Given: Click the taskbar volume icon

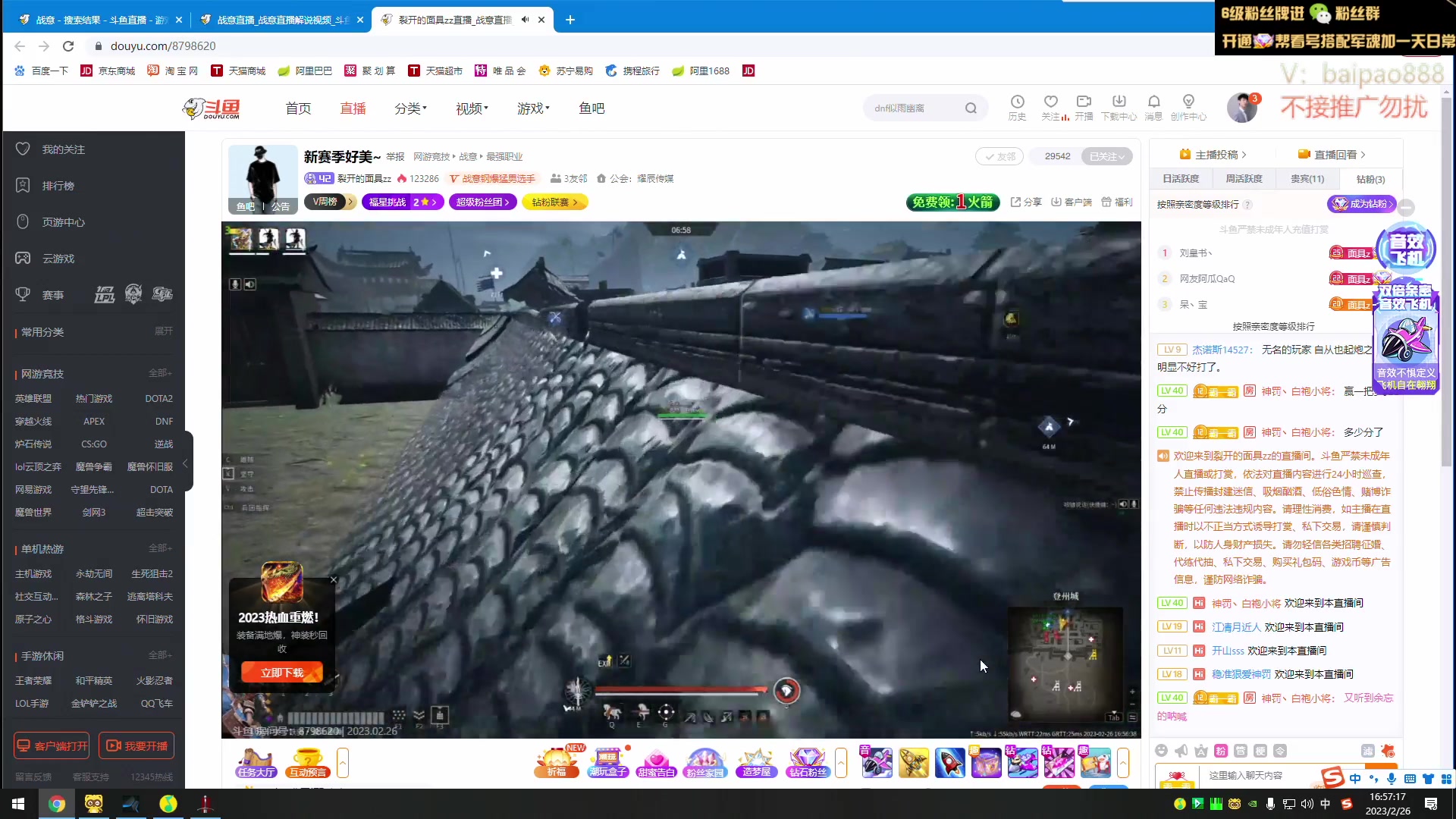Looking at the screenshot, I should tap(1307, 804).
